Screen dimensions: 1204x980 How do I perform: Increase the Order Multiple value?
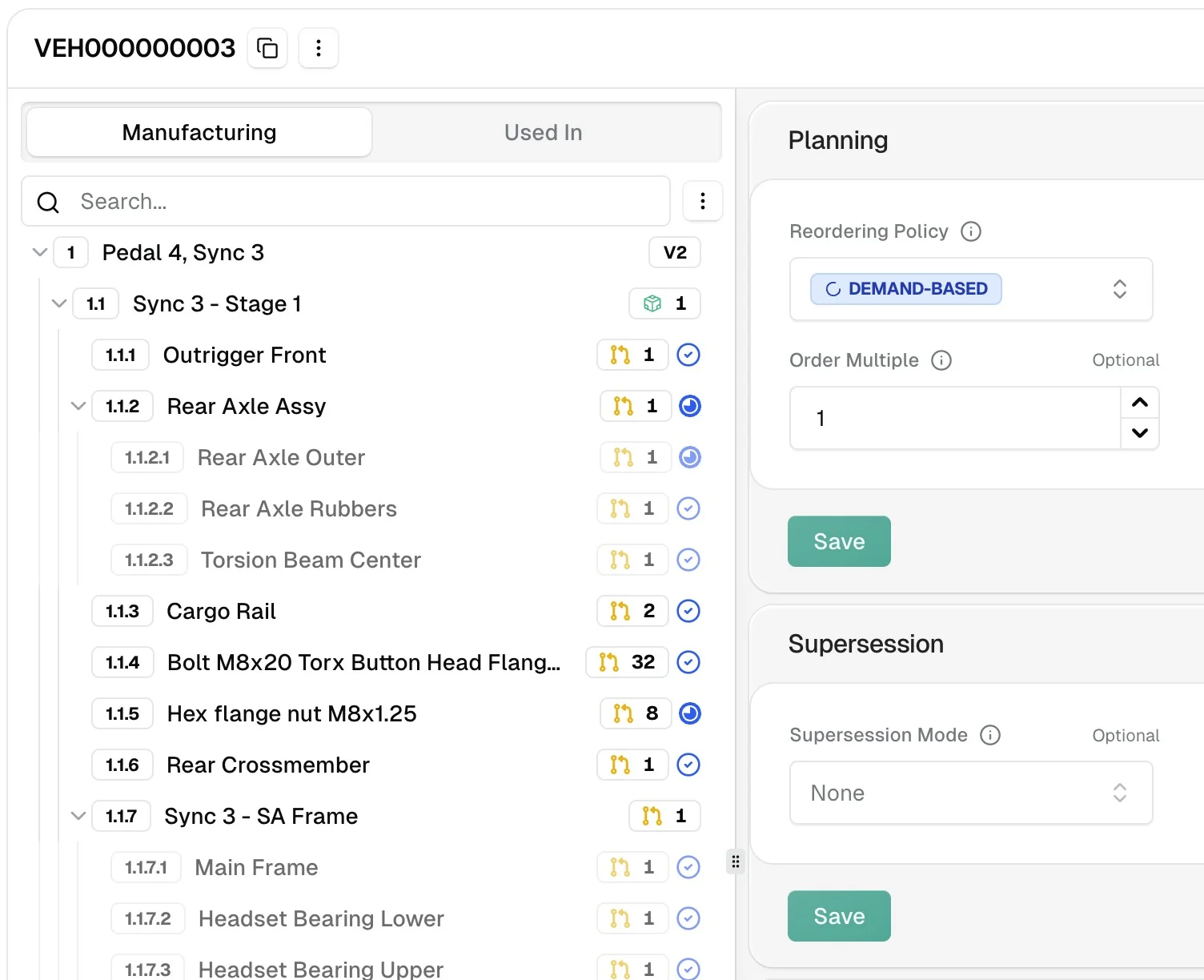click(x=1140, y=403)
